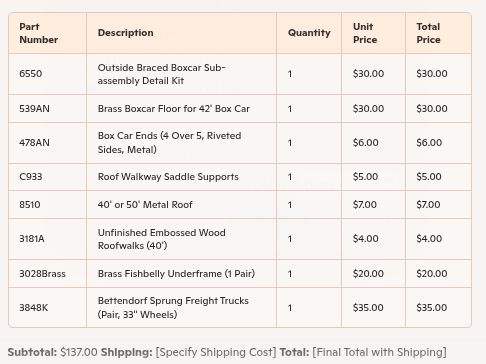Click the $6.00 unit price cell
This screenshot has height=364, width=486.
[x=373, y=143]
